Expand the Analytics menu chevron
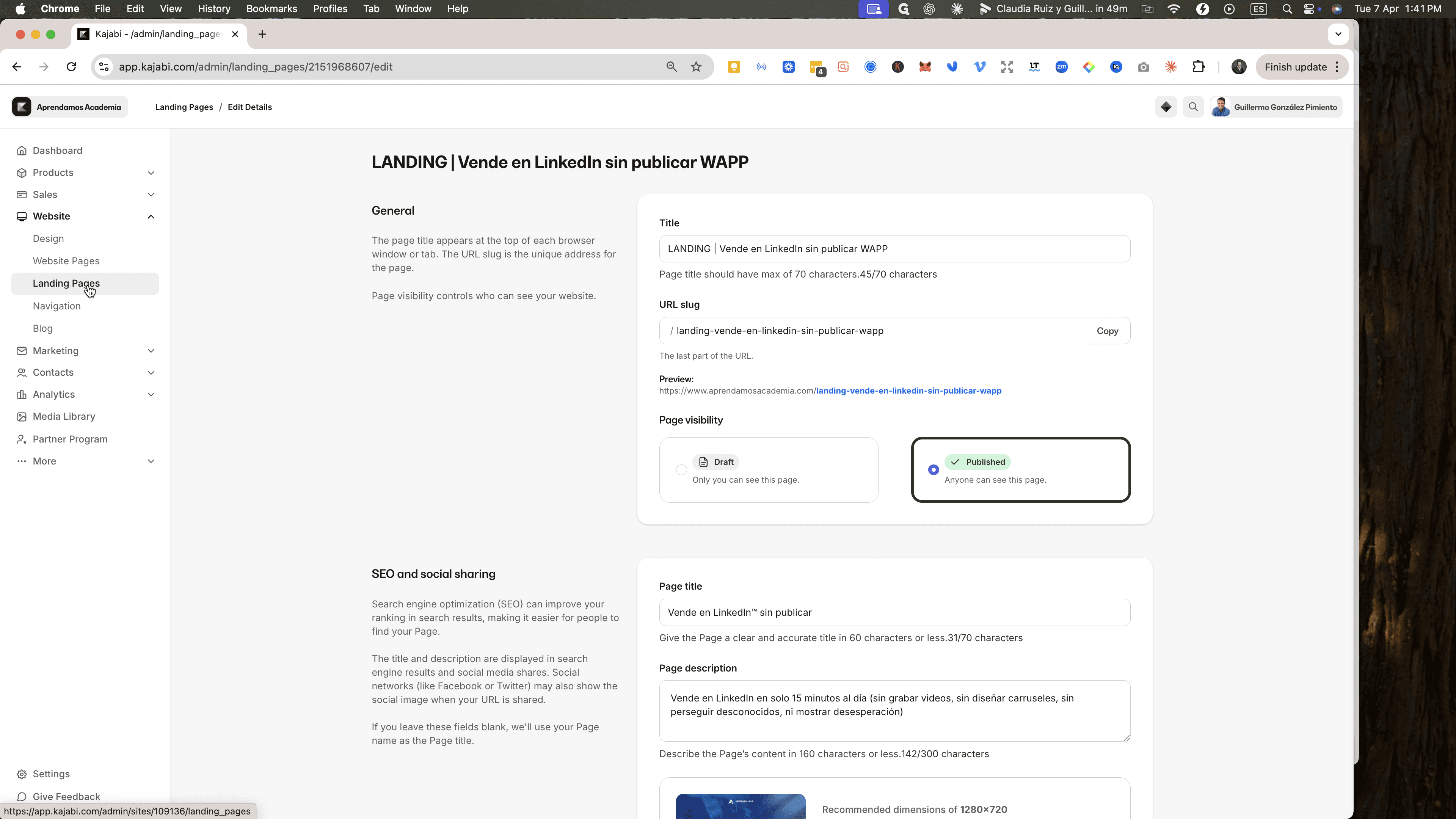1456x819 pixels. click(151, 394)
